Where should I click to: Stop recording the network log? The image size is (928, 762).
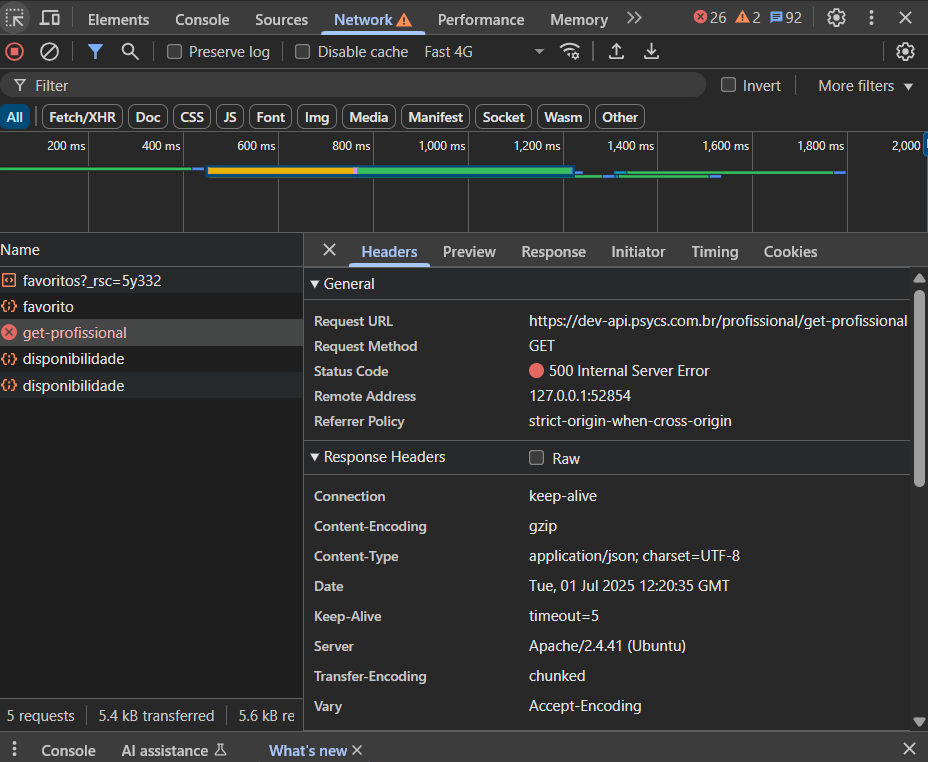(x=14, y=52)
